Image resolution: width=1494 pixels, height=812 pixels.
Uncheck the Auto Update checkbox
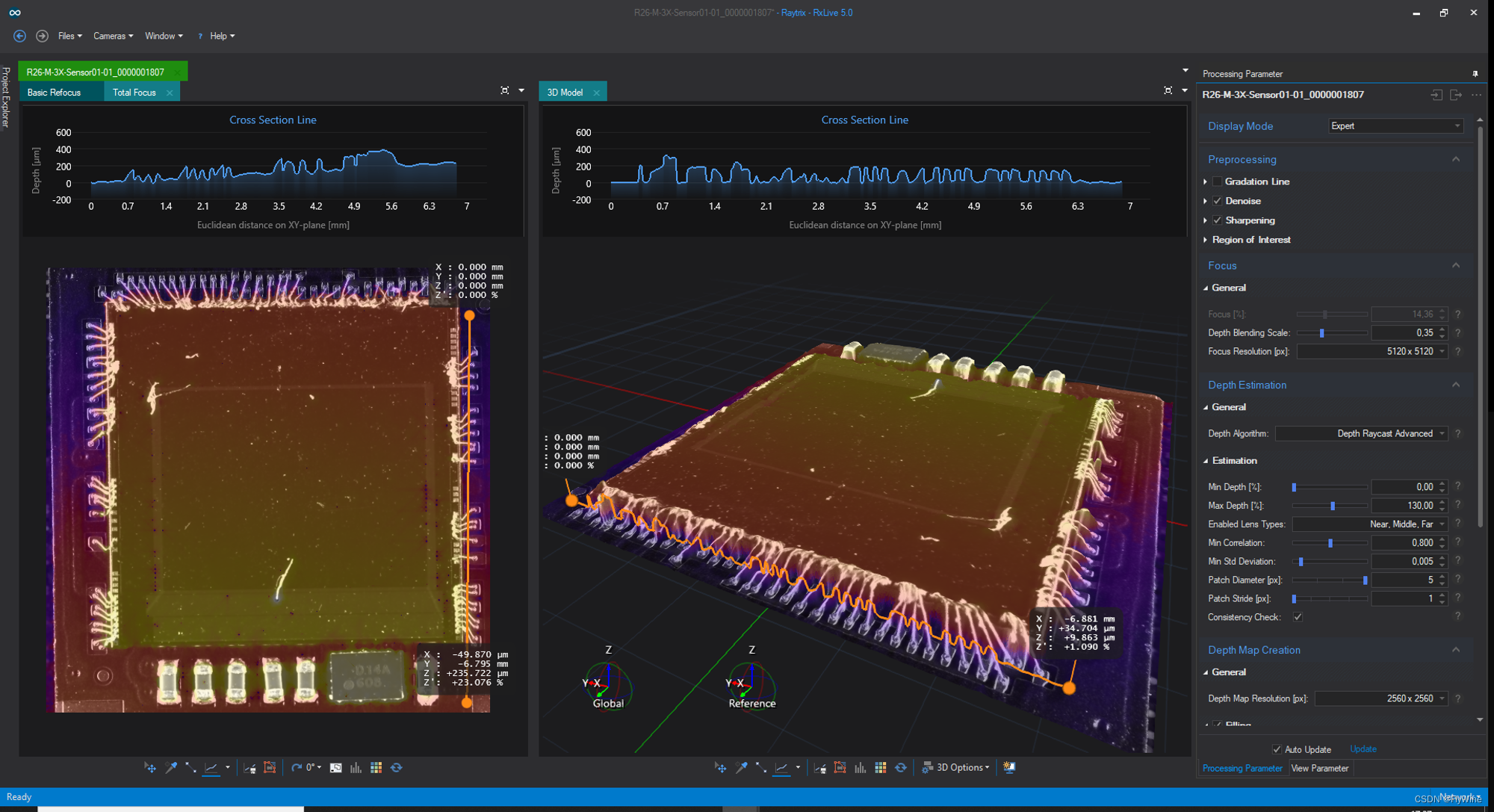(x=1277, y=749)
